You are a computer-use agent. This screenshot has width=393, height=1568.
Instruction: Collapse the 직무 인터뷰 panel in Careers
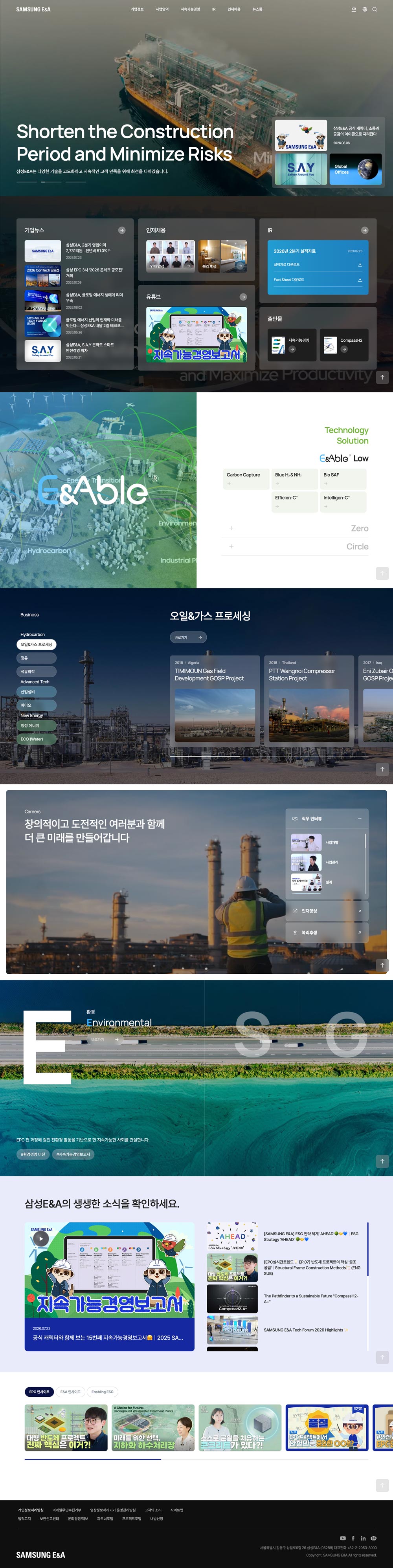click(360, 819)
